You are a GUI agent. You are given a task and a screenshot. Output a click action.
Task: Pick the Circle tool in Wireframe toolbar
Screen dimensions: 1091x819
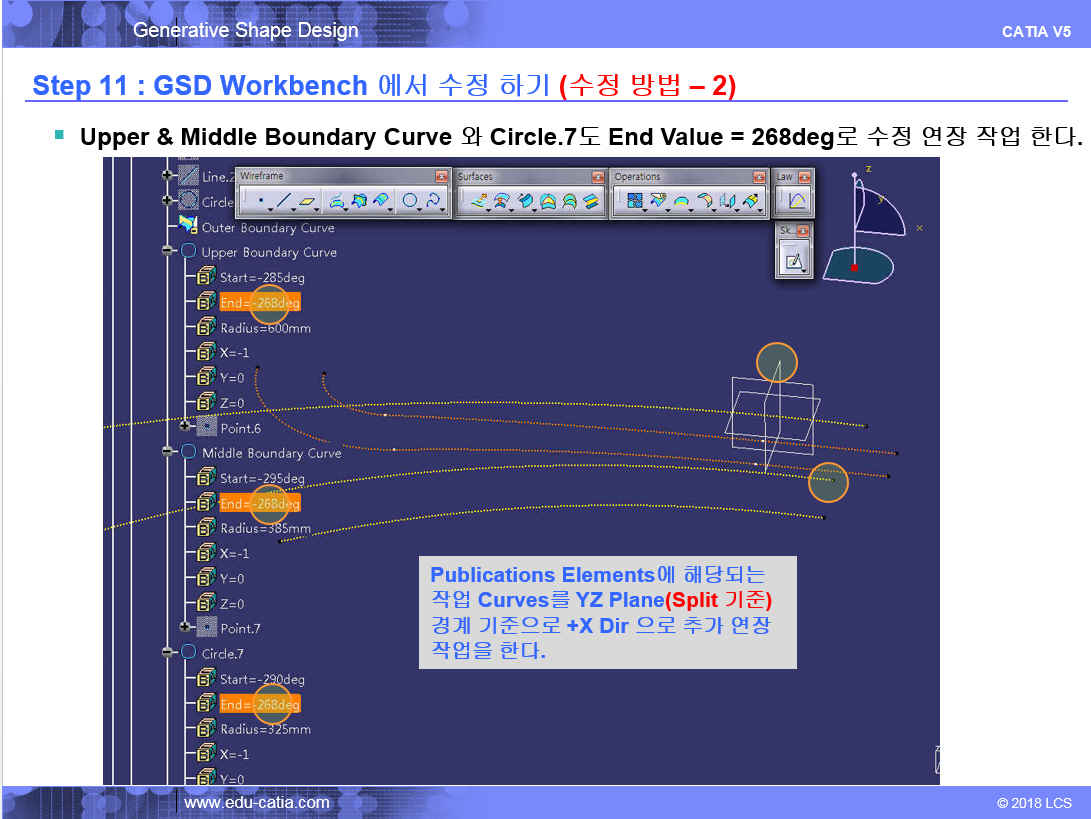[409, 201]
